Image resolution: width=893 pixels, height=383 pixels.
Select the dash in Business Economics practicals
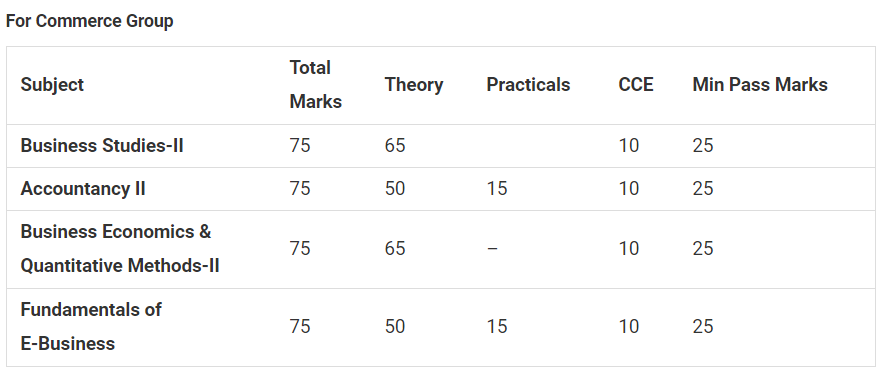coord(493,249)
